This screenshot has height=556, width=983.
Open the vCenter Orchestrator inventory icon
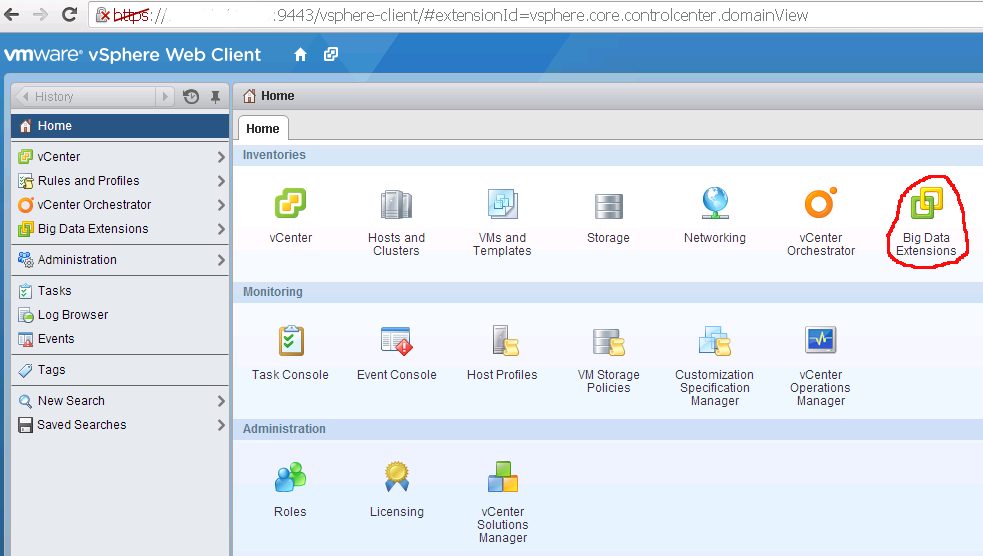point(820,205)
